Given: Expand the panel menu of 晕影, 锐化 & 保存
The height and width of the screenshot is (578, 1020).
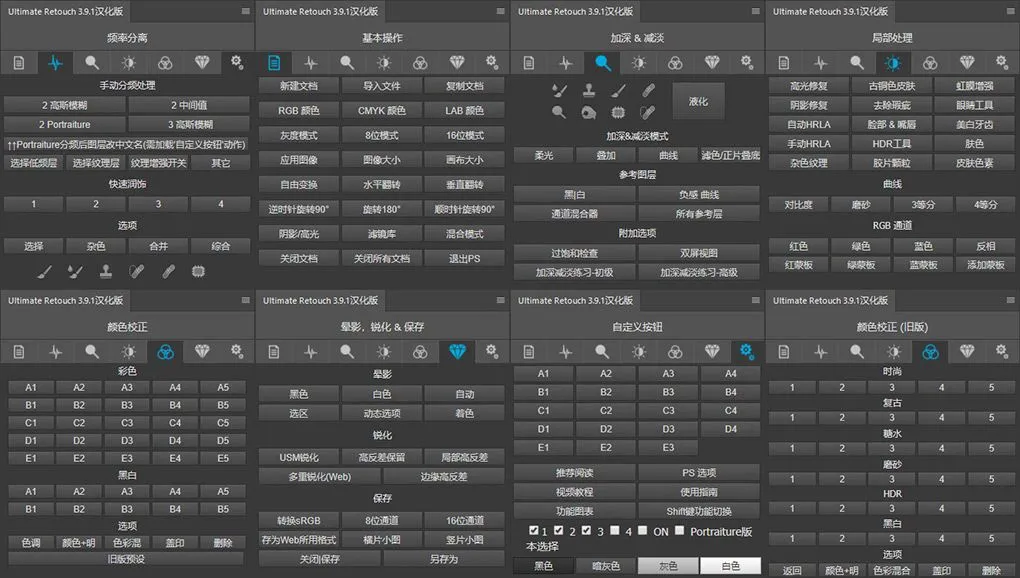Looking at the screenshot, I should pos(500,299).
